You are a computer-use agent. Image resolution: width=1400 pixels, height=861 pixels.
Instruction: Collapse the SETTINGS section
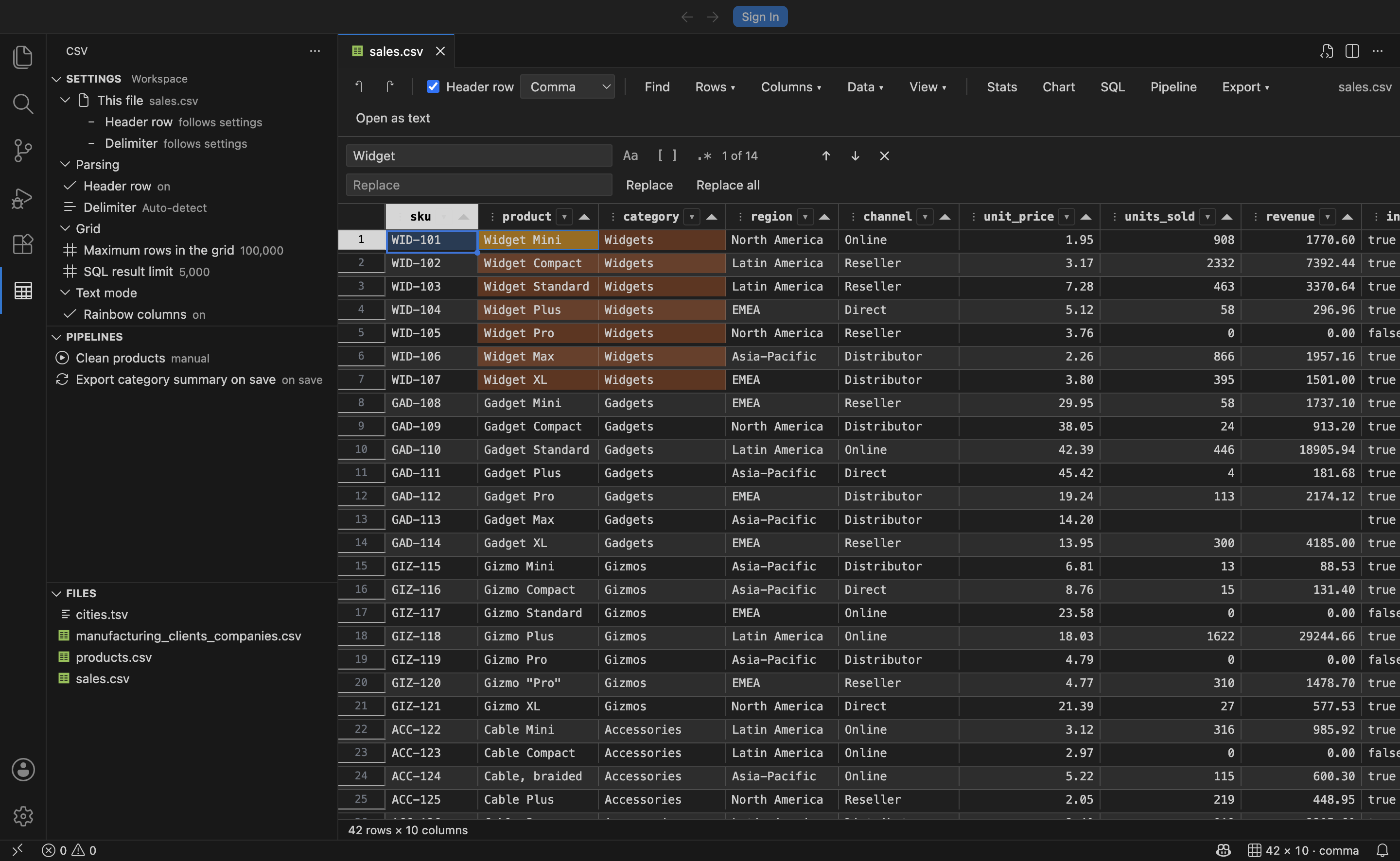(x=56, y=79)
